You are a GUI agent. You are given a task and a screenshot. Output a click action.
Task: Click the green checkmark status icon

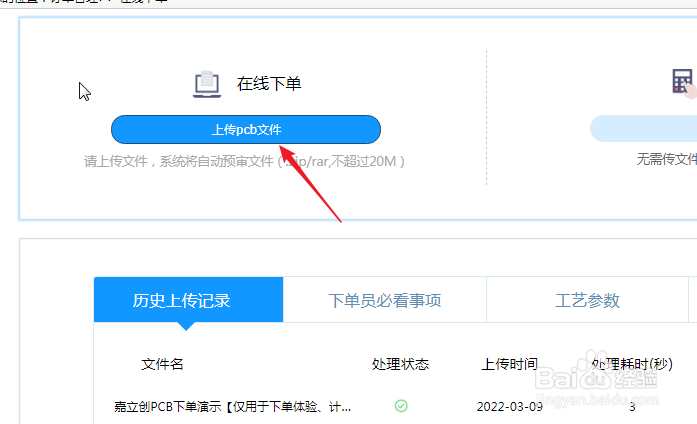[401, 406]
